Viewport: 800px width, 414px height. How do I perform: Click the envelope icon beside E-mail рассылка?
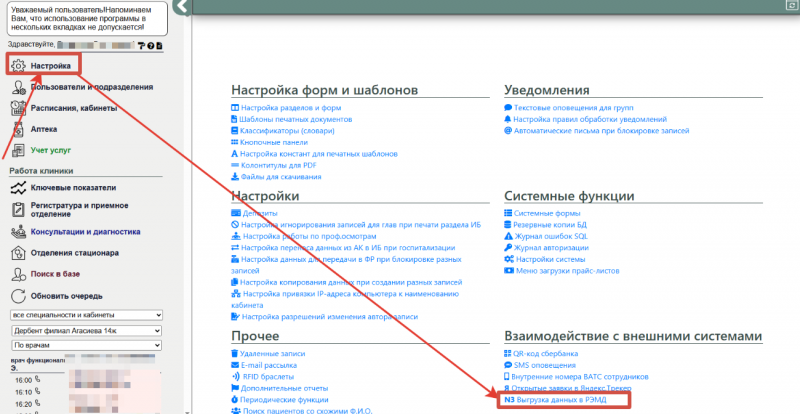pyautogui.click(x=235, y=365)
